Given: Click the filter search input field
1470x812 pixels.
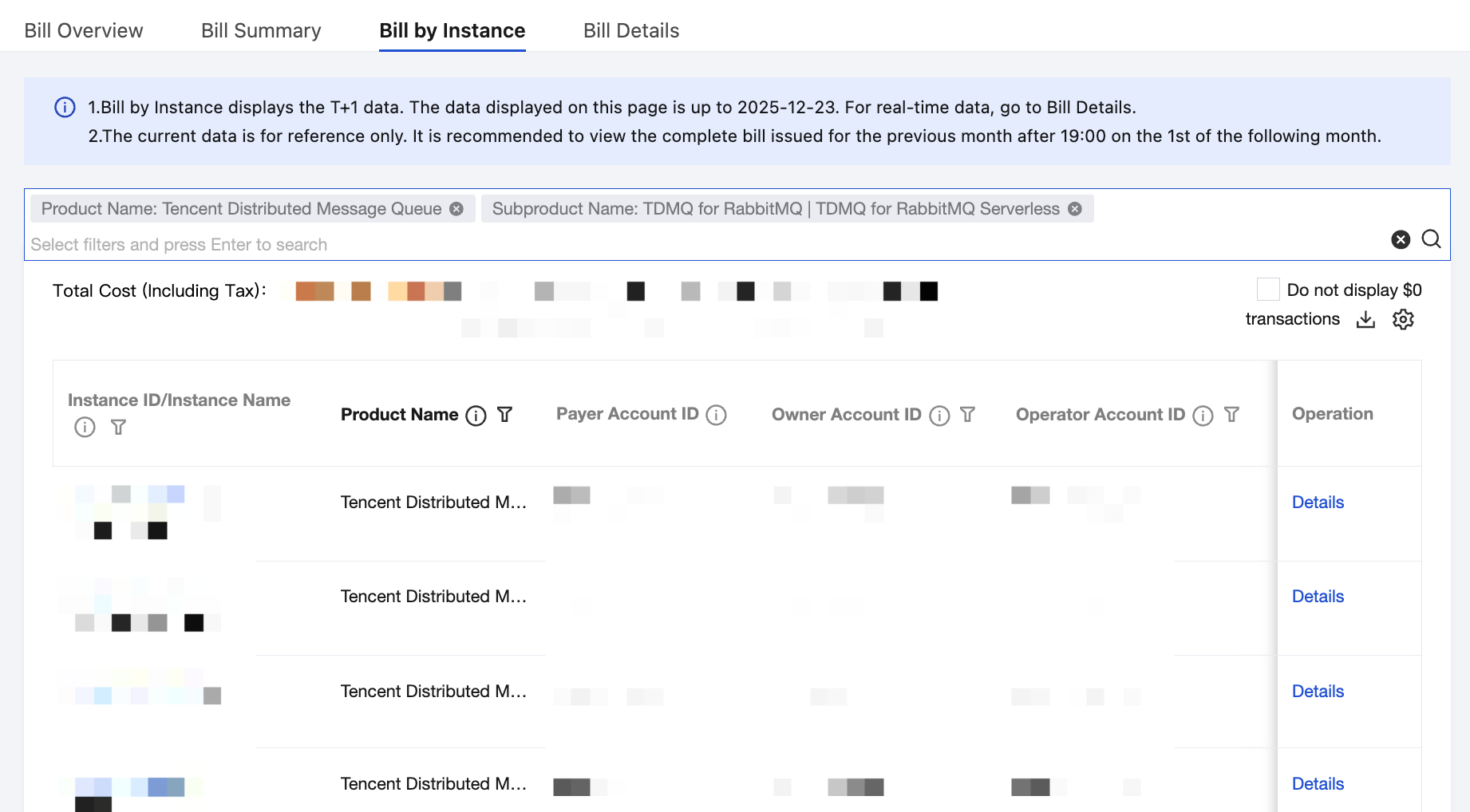Looking at the screenshot, I should click(x=638, y=245).
